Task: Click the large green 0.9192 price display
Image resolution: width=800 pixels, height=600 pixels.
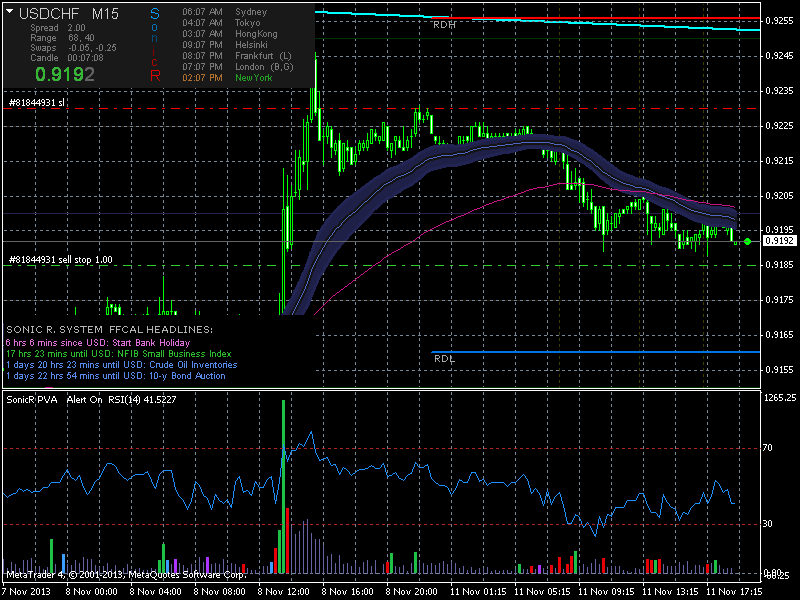Action: click(64, 73)
